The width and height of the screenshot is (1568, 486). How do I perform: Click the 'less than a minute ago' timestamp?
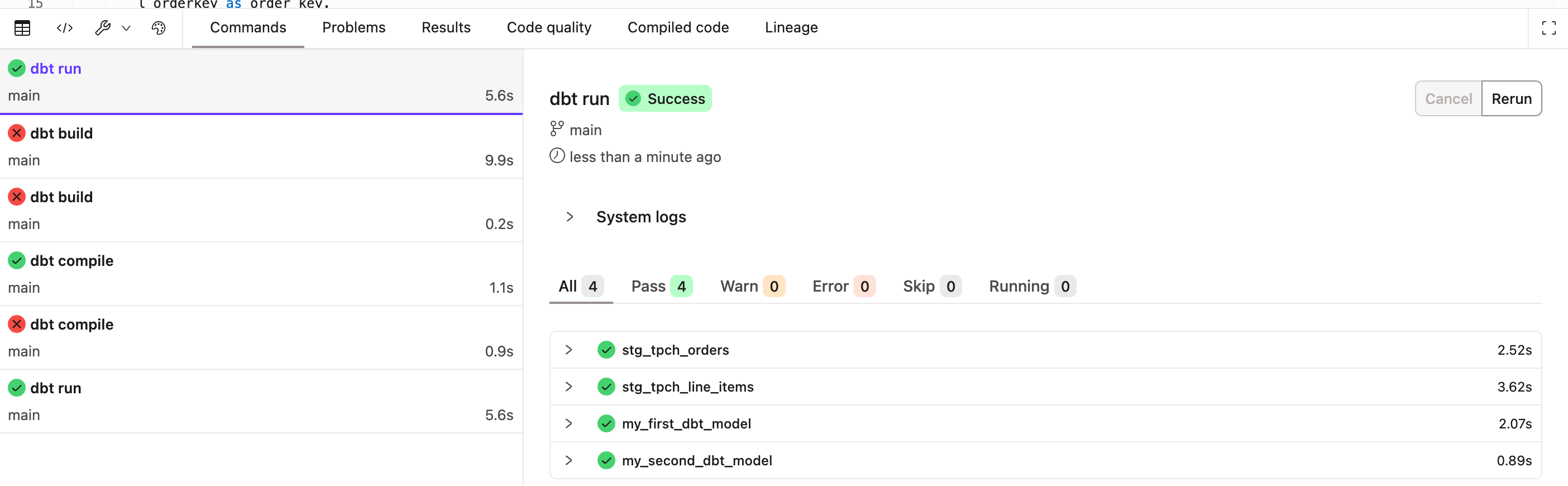[645, 157]
